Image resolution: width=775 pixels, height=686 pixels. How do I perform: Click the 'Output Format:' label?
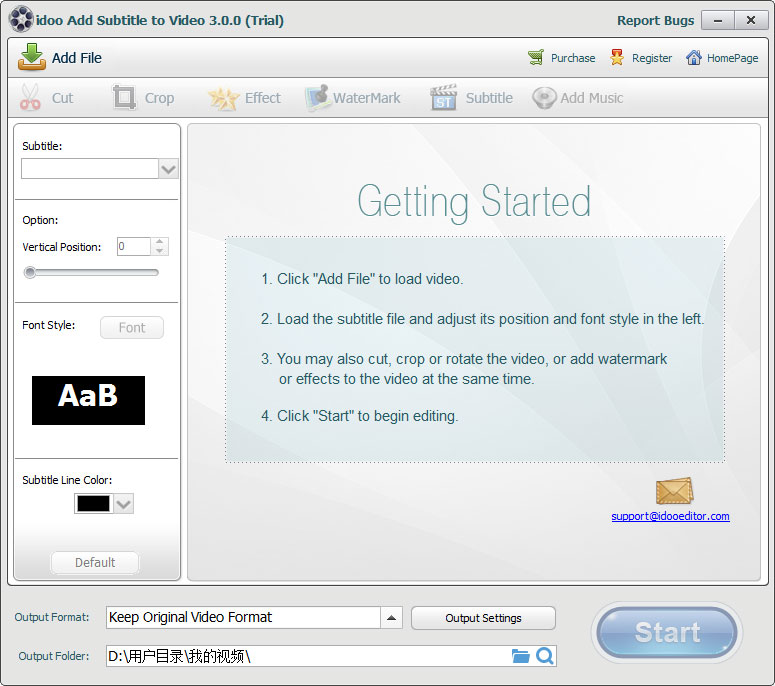(x=52, y=617)
